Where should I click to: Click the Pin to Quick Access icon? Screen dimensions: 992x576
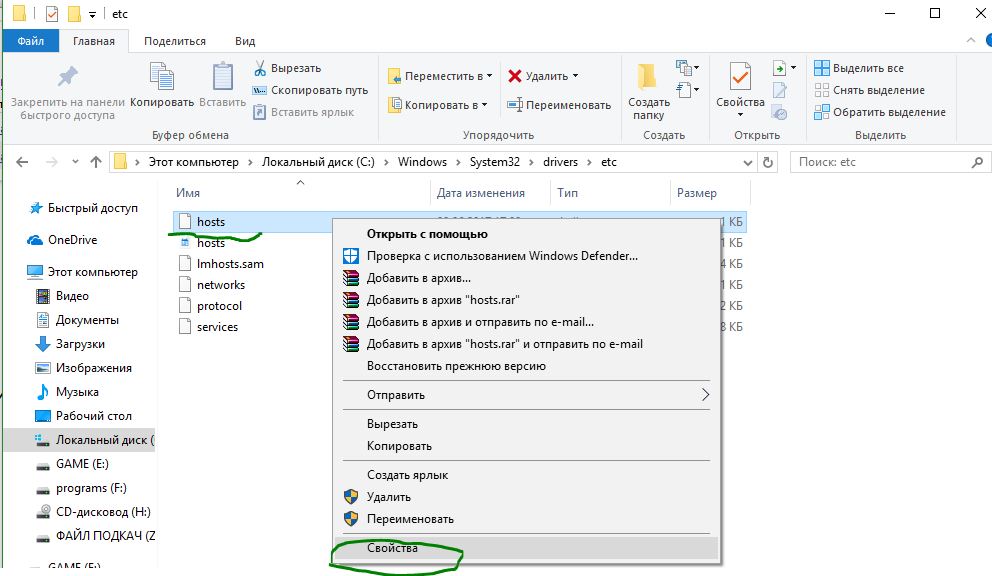pos(67,79)
